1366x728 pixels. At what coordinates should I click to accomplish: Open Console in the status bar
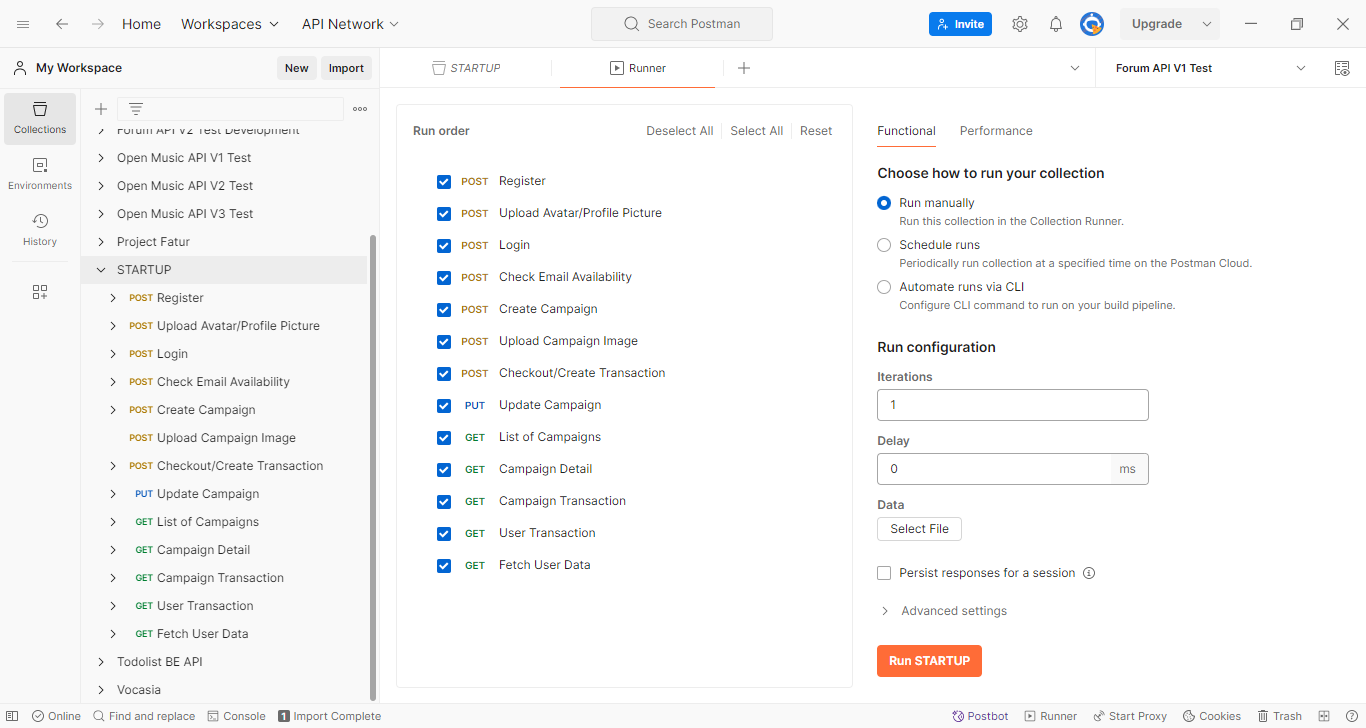pos(236,716)
